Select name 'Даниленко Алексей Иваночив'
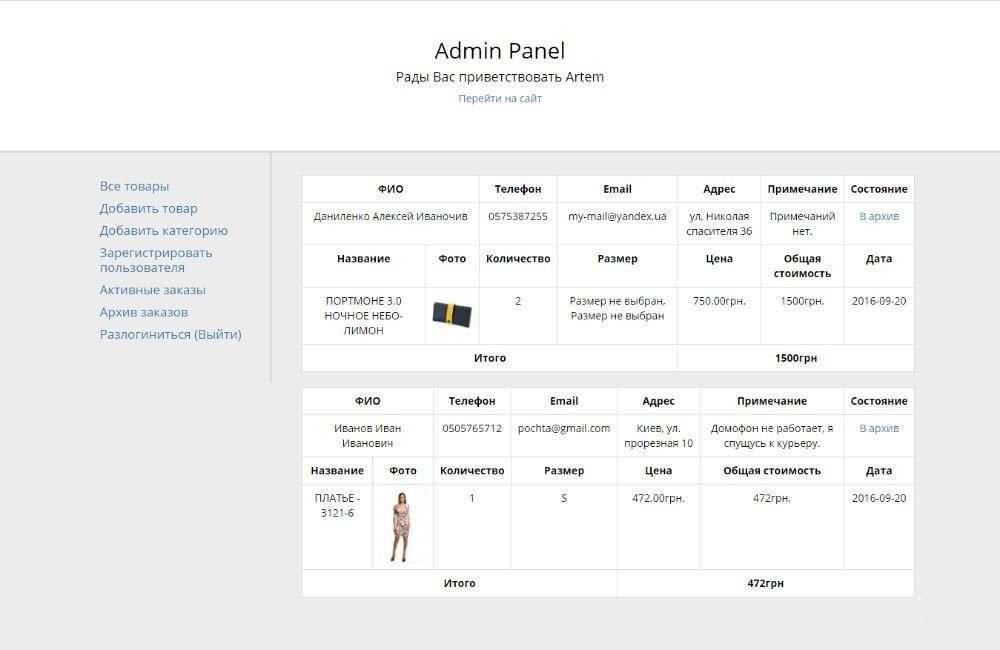The height and width of the screenshot is (650, 1000). pyautogui.click(x=390, y=216)
